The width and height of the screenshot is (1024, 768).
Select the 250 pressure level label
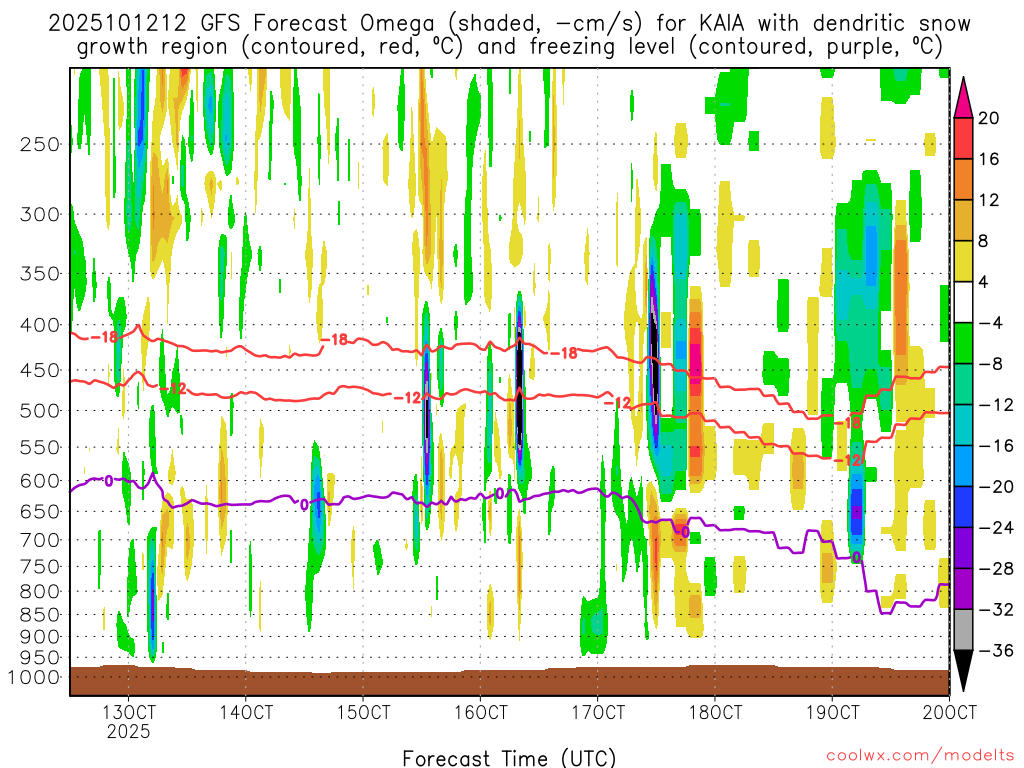(40, 144)
